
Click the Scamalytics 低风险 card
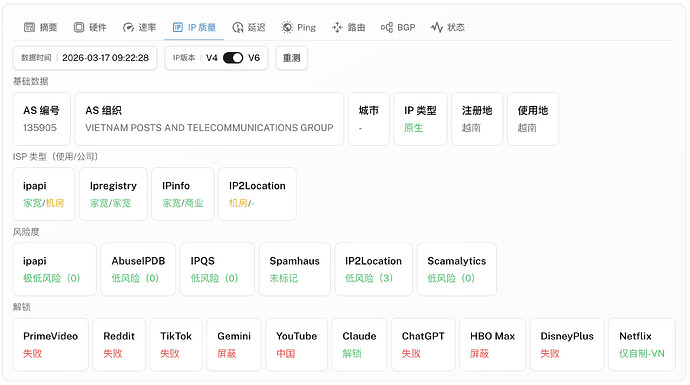click(x=457, y=269)
